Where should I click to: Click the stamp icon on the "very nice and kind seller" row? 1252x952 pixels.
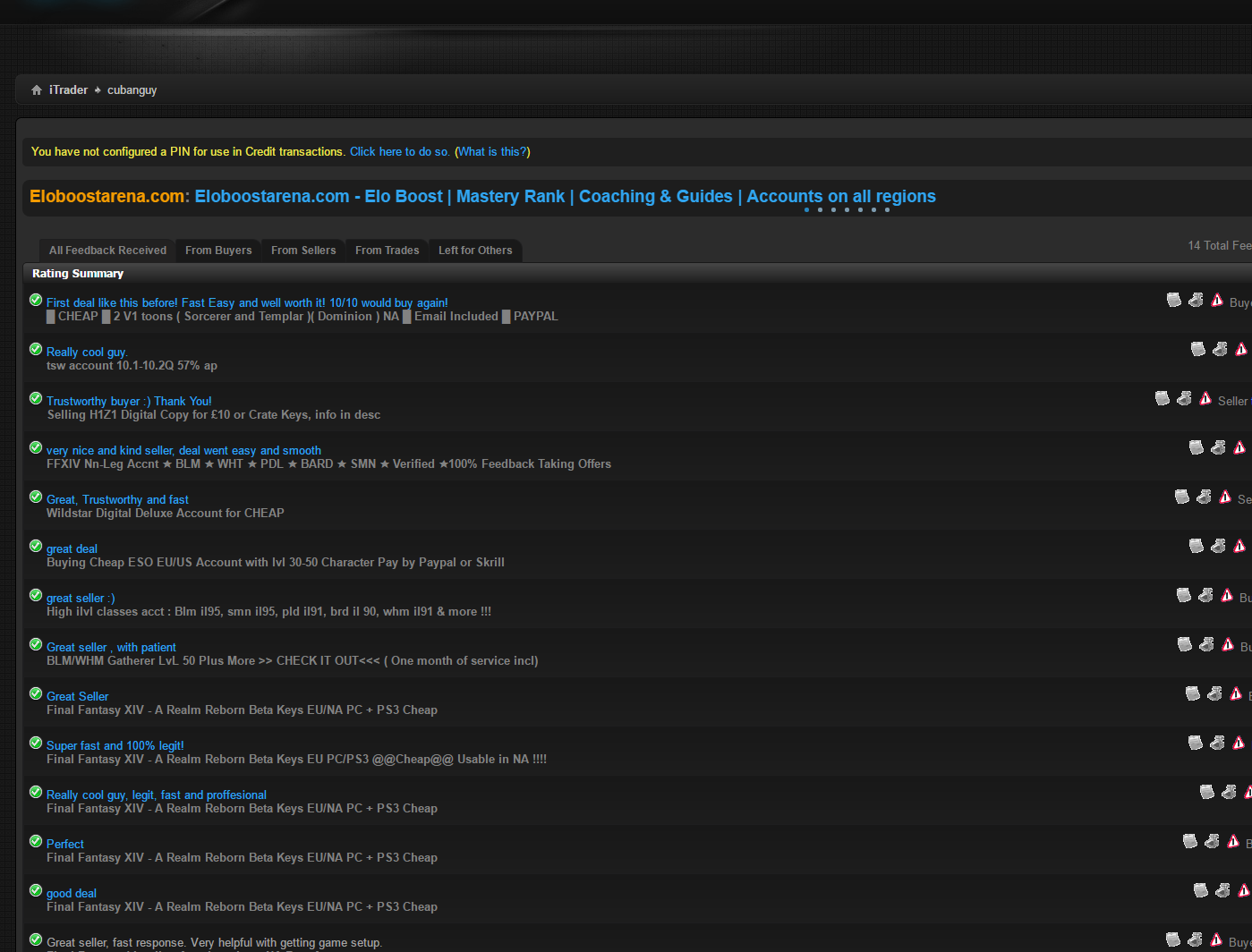tap(1218, 447)
